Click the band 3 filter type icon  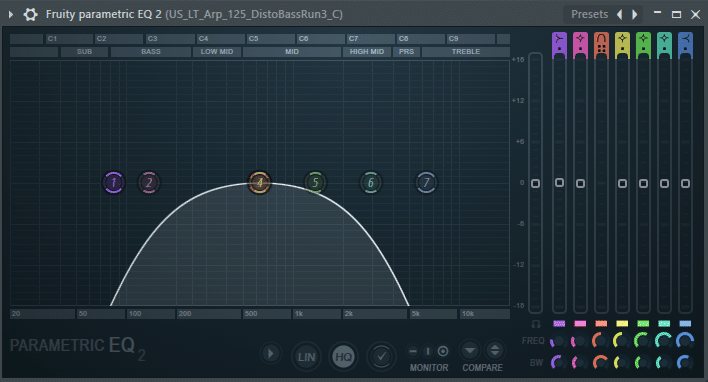(x=601, y=45)
